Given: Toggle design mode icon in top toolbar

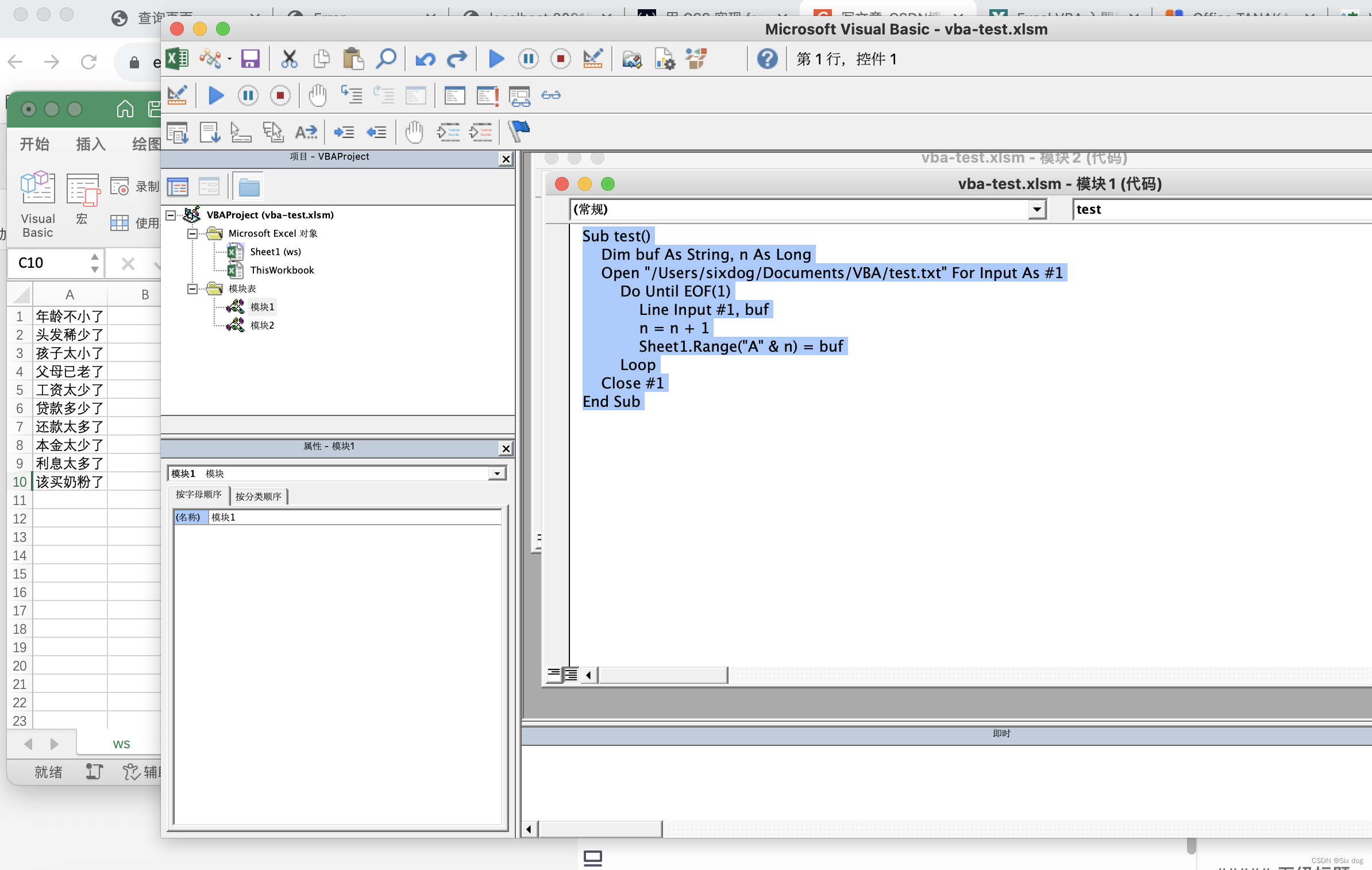Looking at the screenshot, I should point(593,59).
